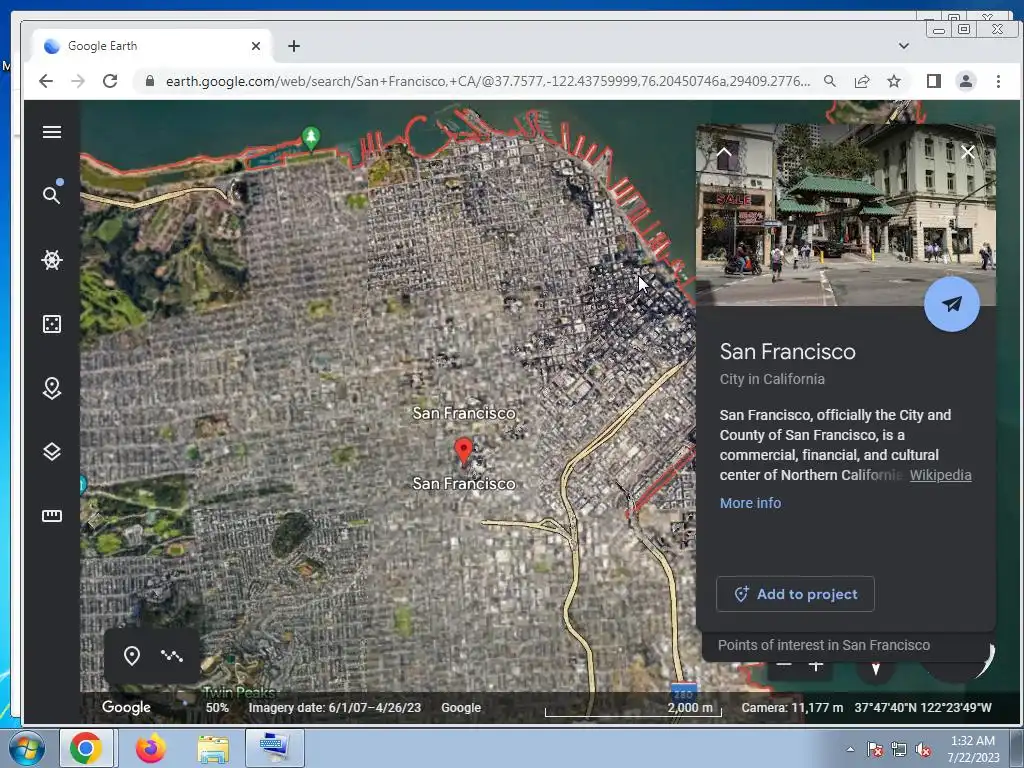
Task: Click the More info link
Action: click(x=750, y=503)
